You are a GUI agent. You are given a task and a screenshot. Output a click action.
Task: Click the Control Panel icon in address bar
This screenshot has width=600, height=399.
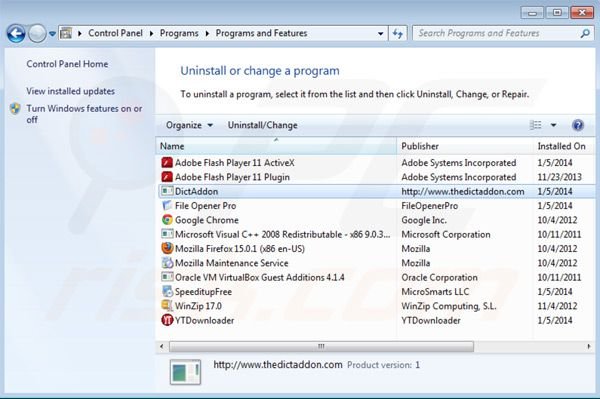pyautogui.click(x=66, y=33)
